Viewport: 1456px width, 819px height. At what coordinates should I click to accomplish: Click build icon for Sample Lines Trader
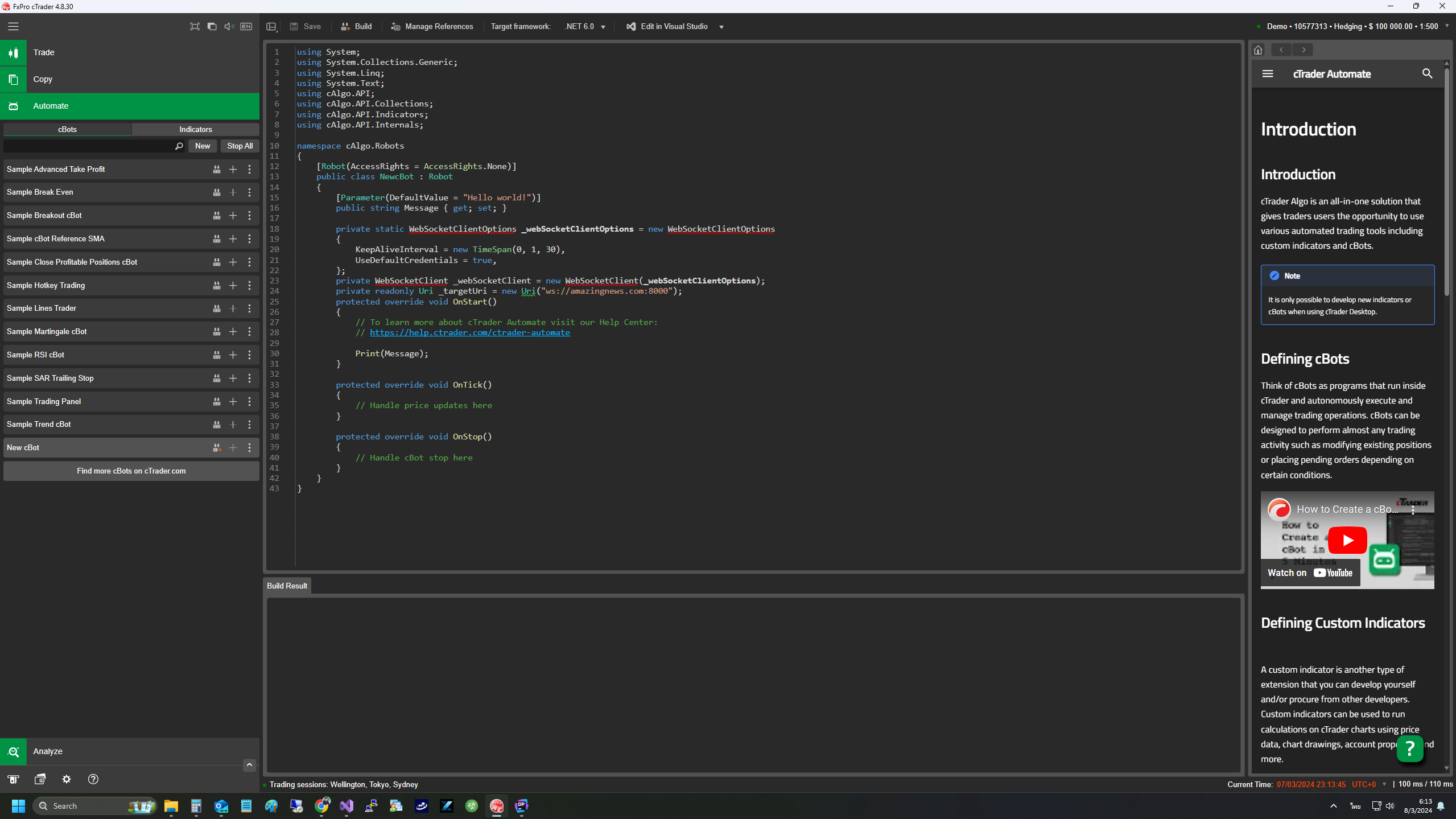pyautogui.click(x=217, y=308)
